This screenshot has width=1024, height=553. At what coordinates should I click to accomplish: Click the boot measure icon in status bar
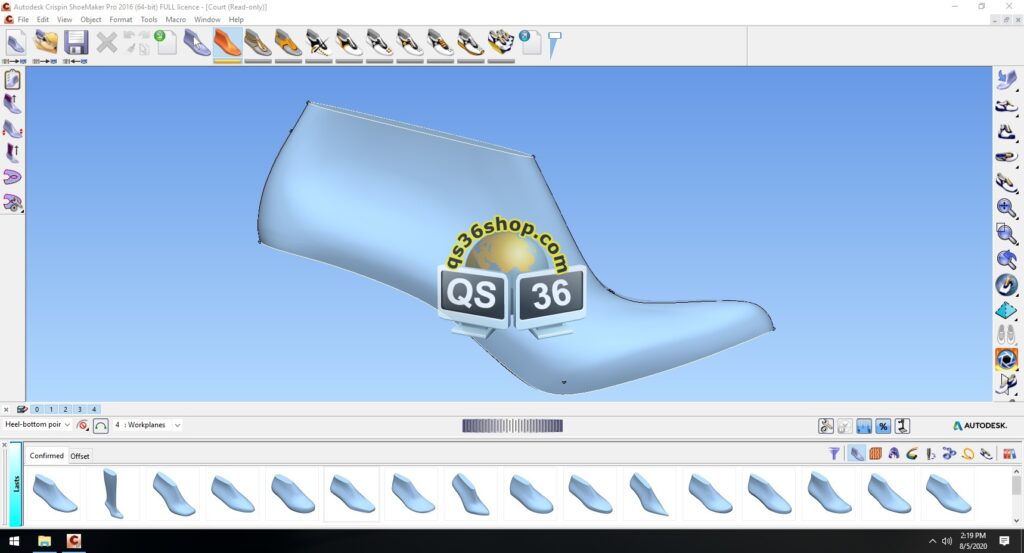click(903, 426)
